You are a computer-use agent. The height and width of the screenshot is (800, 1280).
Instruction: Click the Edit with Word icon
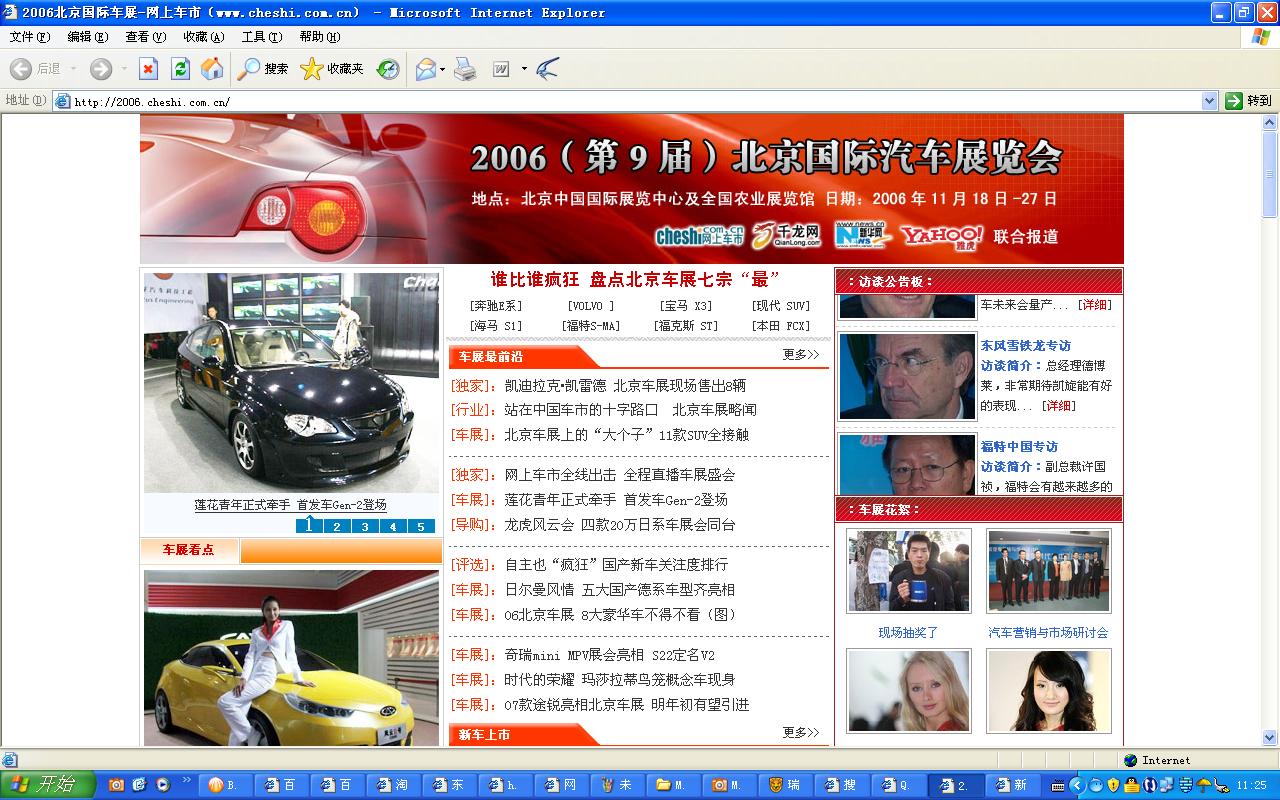coord(500,69)
